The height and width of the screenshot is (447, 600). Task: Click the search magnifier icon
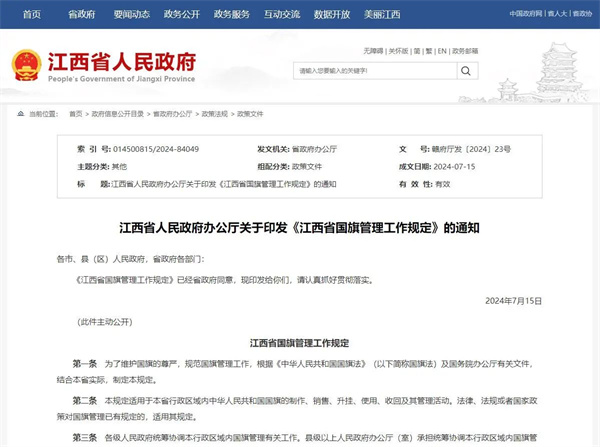pos(466,71)
